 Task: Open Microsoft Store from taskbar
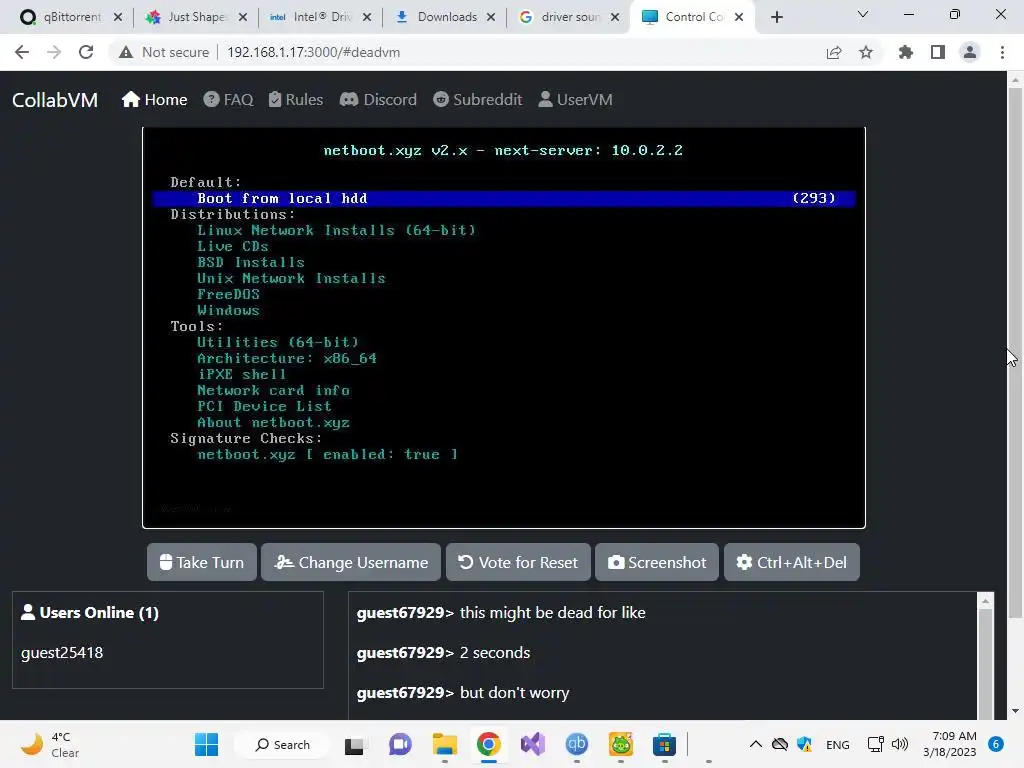[x=664, y=744]
